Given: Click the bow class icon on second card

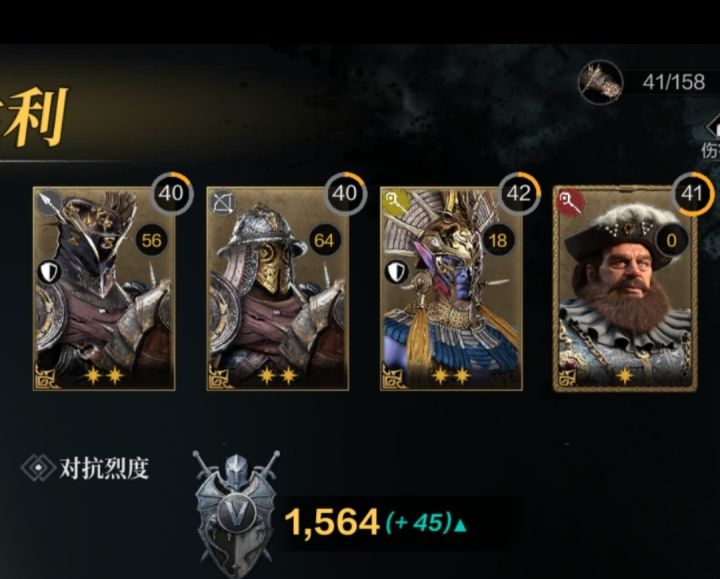Looking at the screenshot, I should tap(224, 202).
